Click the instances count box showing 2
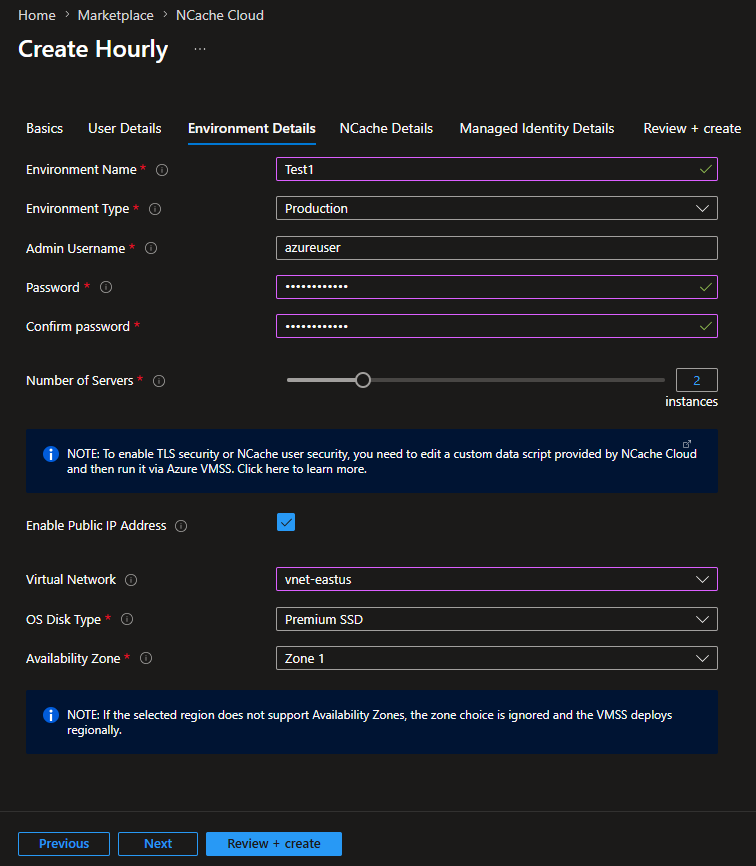Image resolution: width=756 pixels, height=866 pixels. pyautogui.click(x=696, y=380)
